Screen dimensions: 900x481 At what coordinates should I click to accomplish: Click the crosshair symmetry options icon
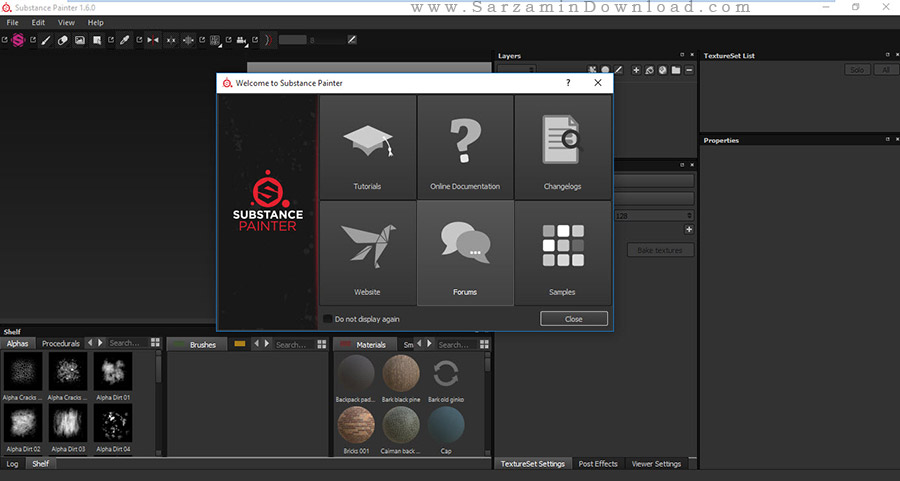click(x=188, y=40)
